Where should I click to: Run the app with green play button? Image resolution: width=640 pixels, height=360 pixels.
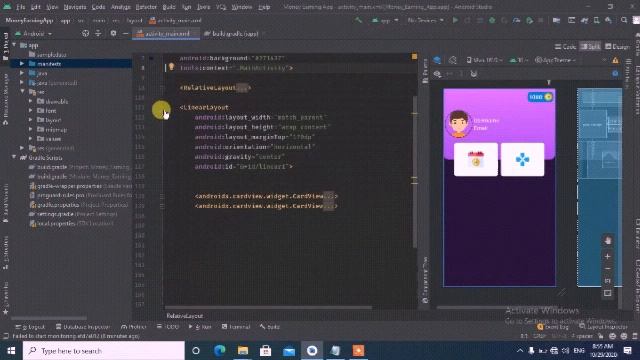pyautogui.click(x=455, y=20)
